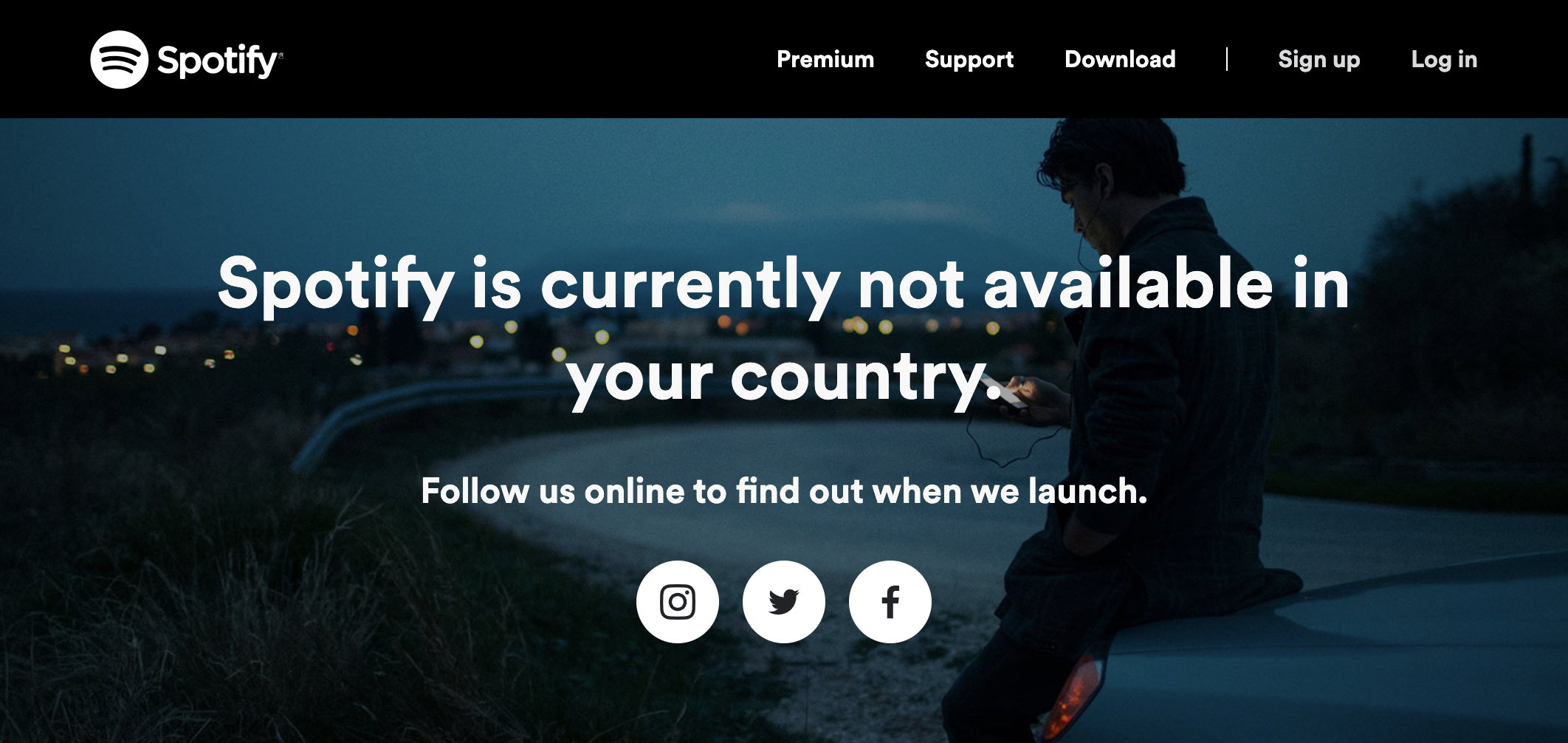The image size is (1568, 743).
Task: Click the empty black header area
Action: (x=517, y=59)
